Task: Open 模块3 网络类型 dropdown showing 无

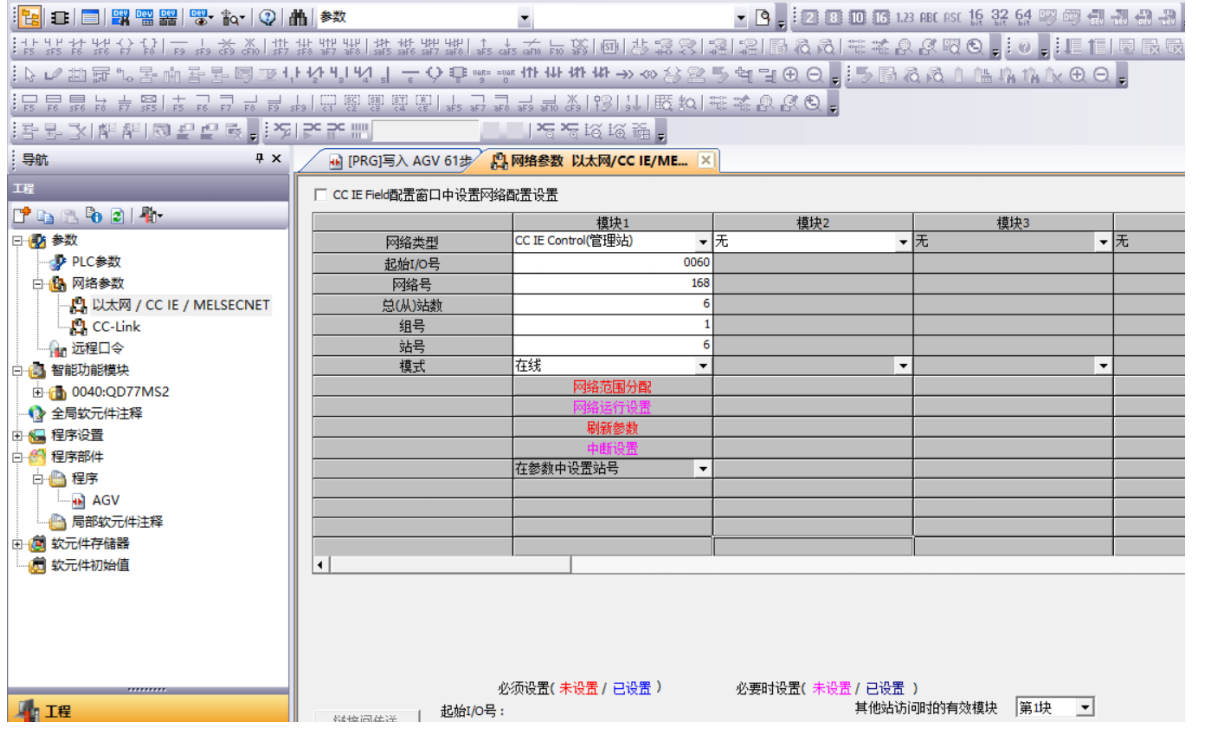Action: (x=1103, y=242)
